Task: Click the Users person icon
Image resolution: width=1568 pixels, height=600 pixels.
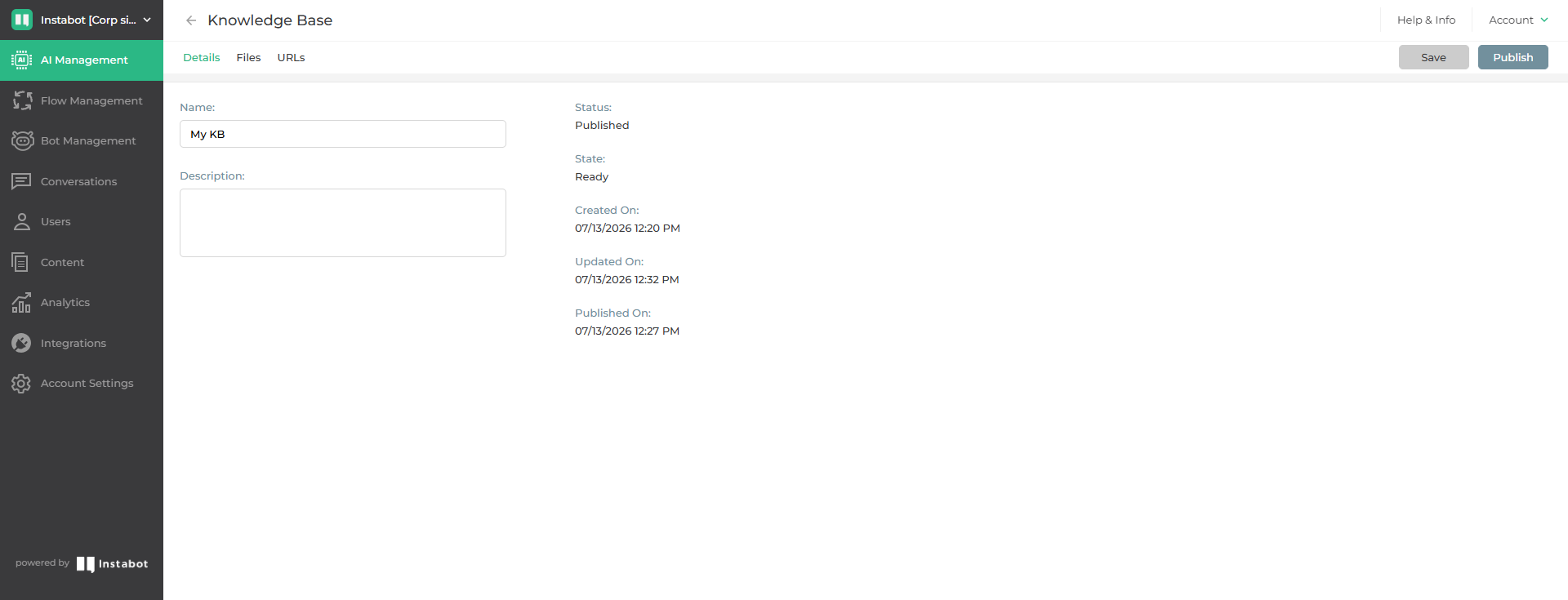Action: [22, 221]
